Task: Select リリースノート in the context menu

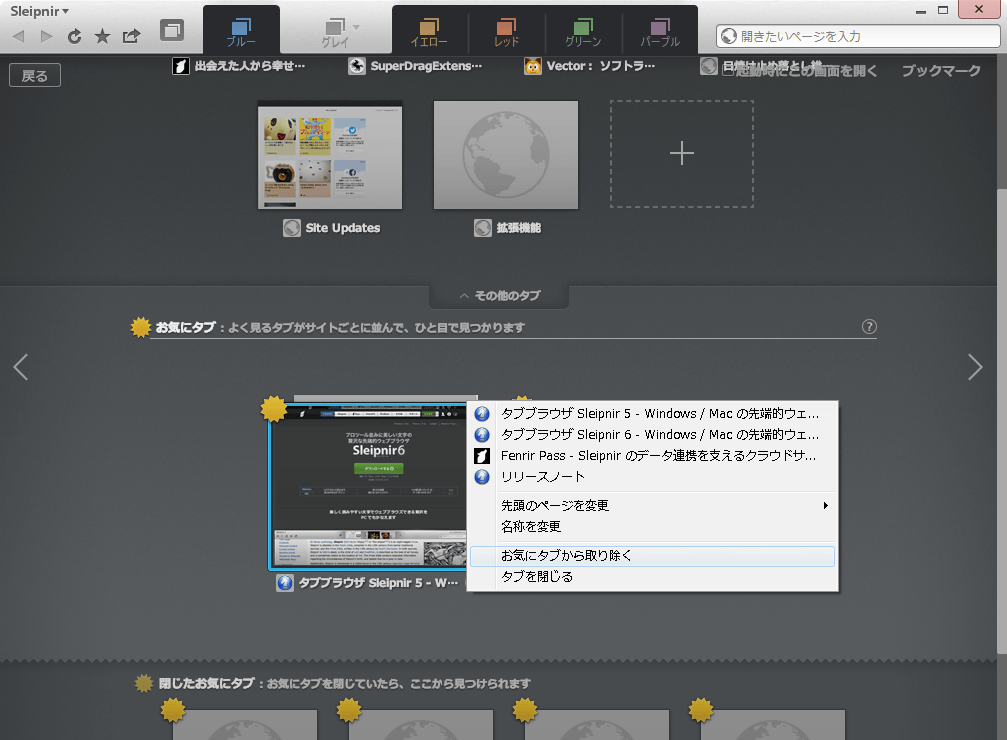Action: pos(652,477)
